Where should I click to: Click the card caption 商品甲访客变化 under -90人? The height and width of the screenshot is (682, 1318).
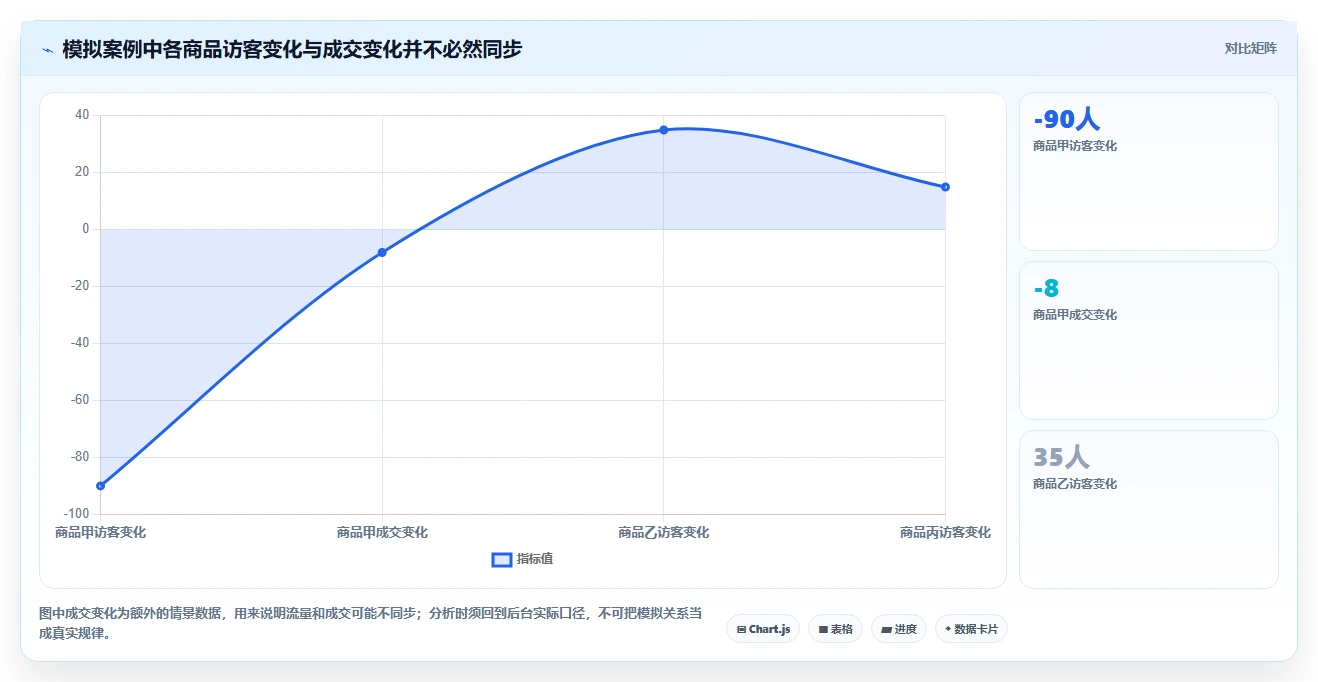(x=1075, y=146)
